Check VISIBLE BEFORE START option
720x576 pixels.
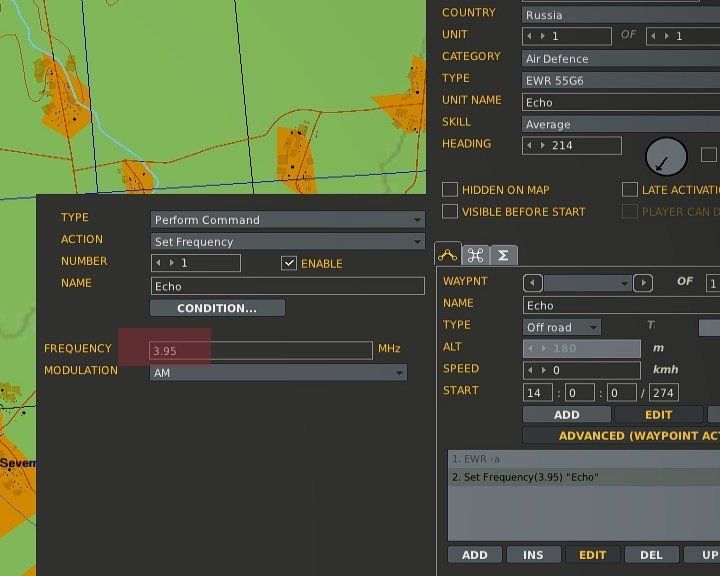[x=450, y=212]
